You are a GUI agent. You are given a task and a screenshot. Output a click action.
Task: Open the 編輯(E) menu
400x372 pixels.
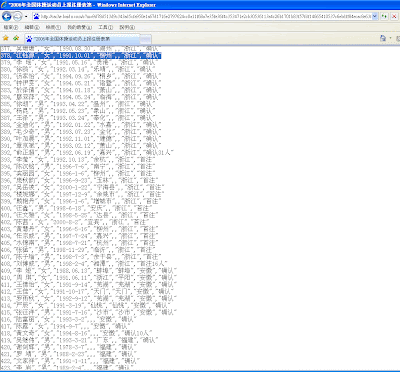[x=32, y=27]
